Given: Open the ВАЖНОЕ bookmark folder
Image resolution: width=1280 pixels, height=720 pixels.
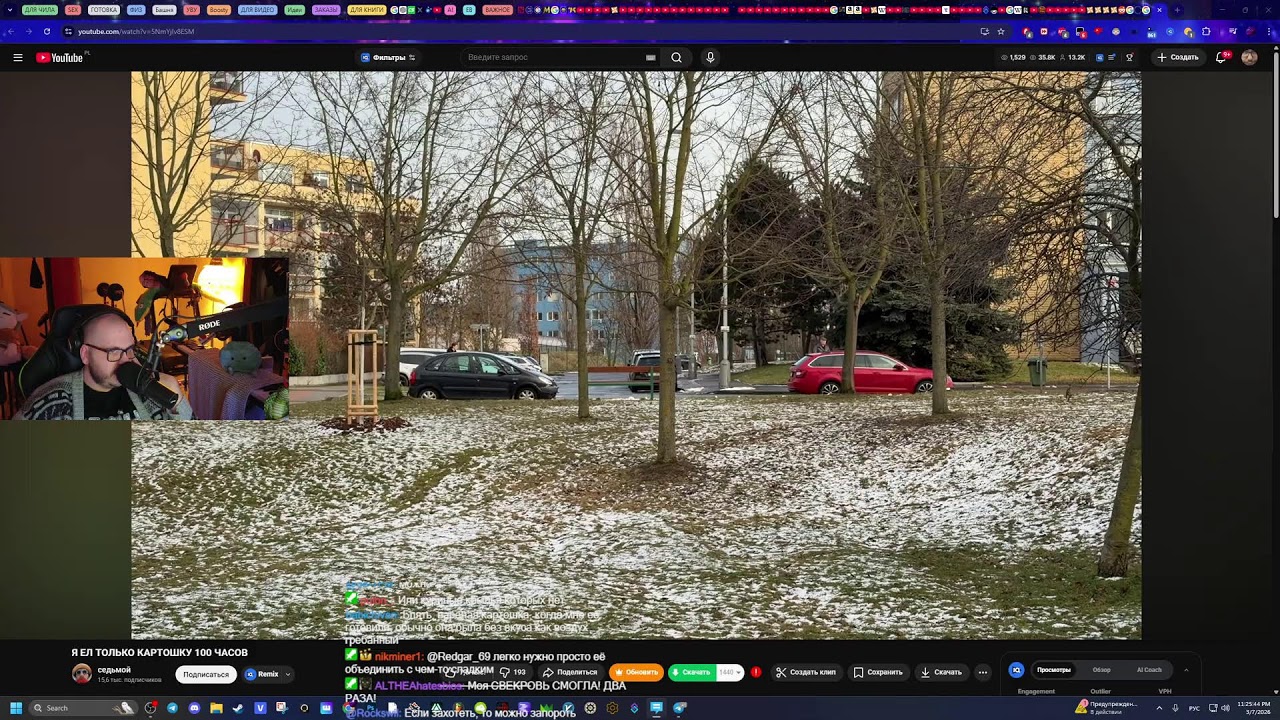Looking at the screenshot, I should pos(497,10).
